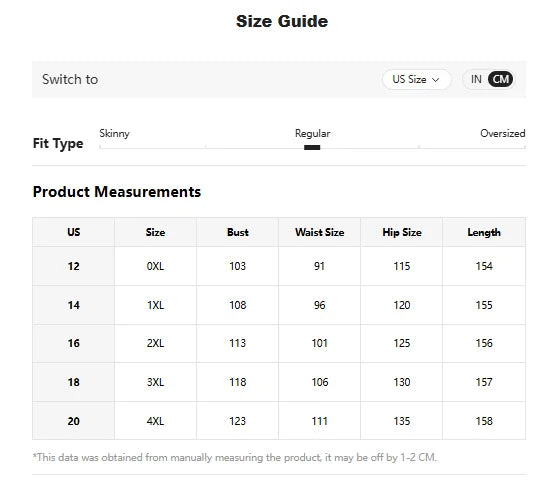Select the US 20 row header
The width and height of the screenshot is (549, 486).
coord(74,421)
